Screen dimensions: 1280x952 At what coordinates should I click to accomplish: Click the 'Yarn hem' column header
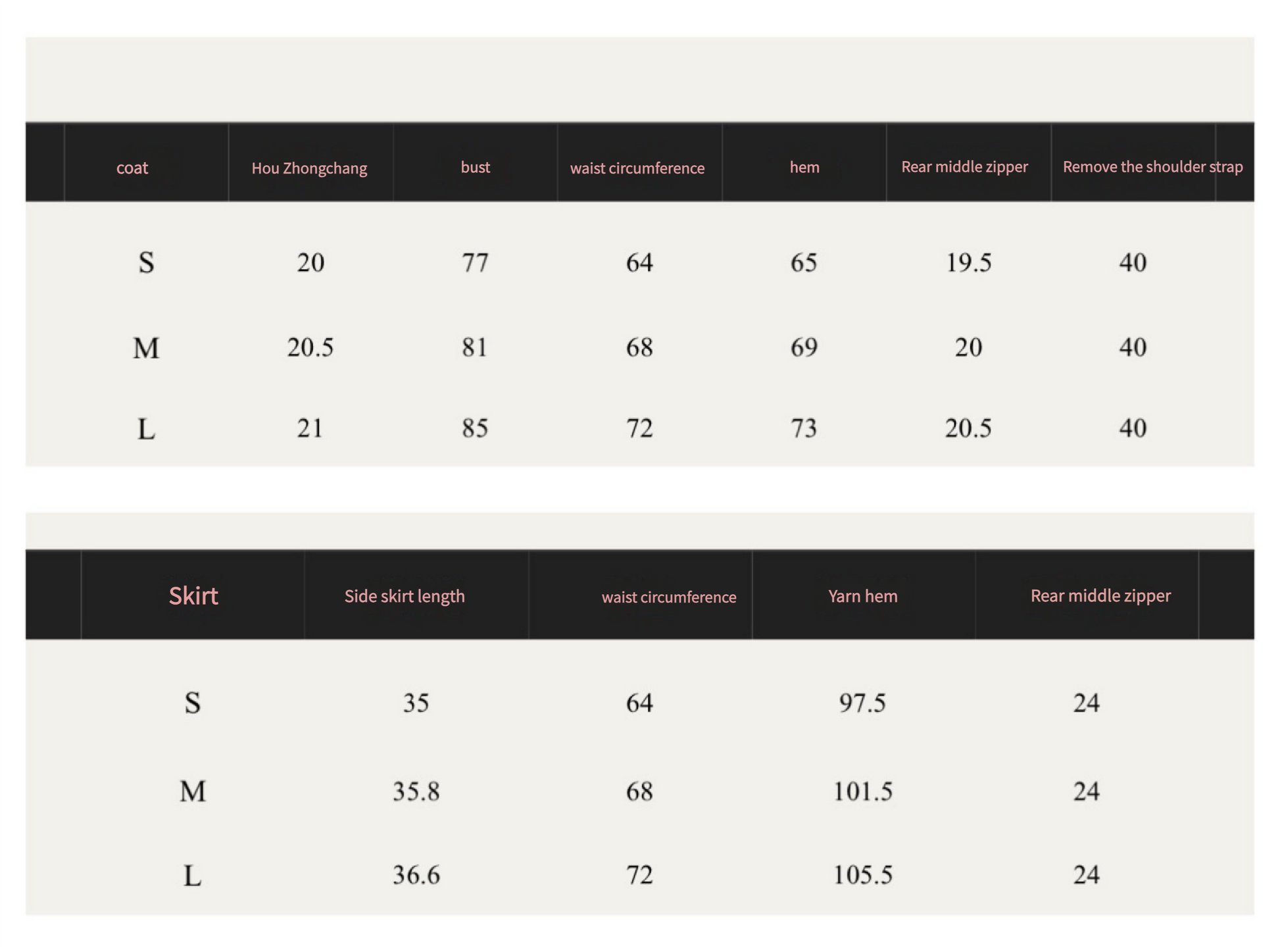click(862, 596)
